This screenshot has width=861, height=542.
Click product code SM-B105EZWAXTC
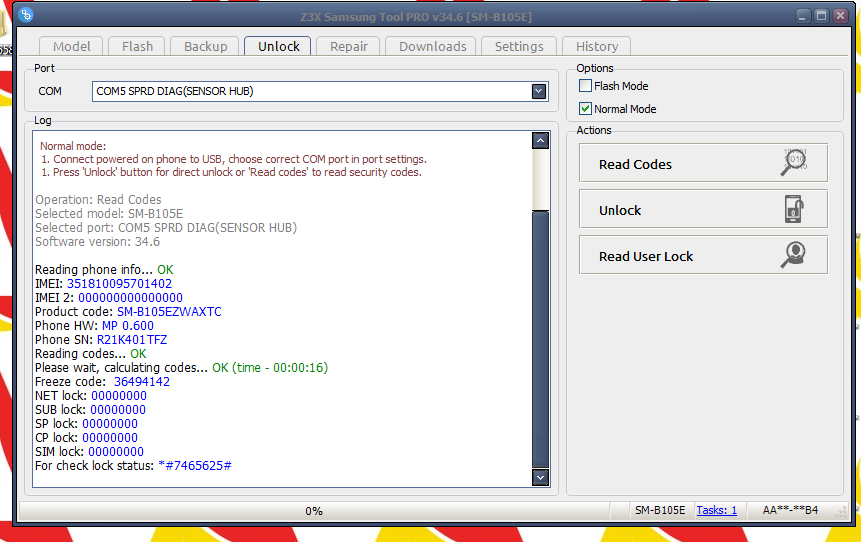coord(169,312)
